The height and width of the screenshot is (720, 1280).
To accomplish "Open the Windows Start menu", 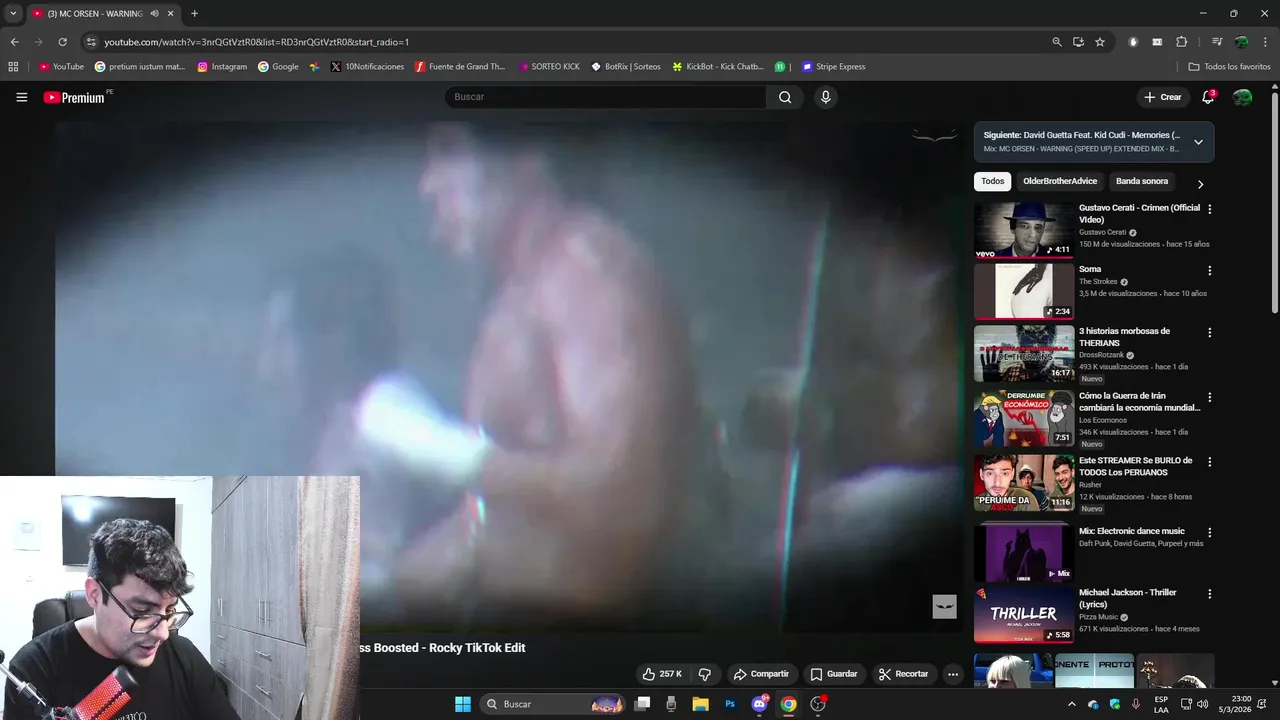I will pos(463,704).
